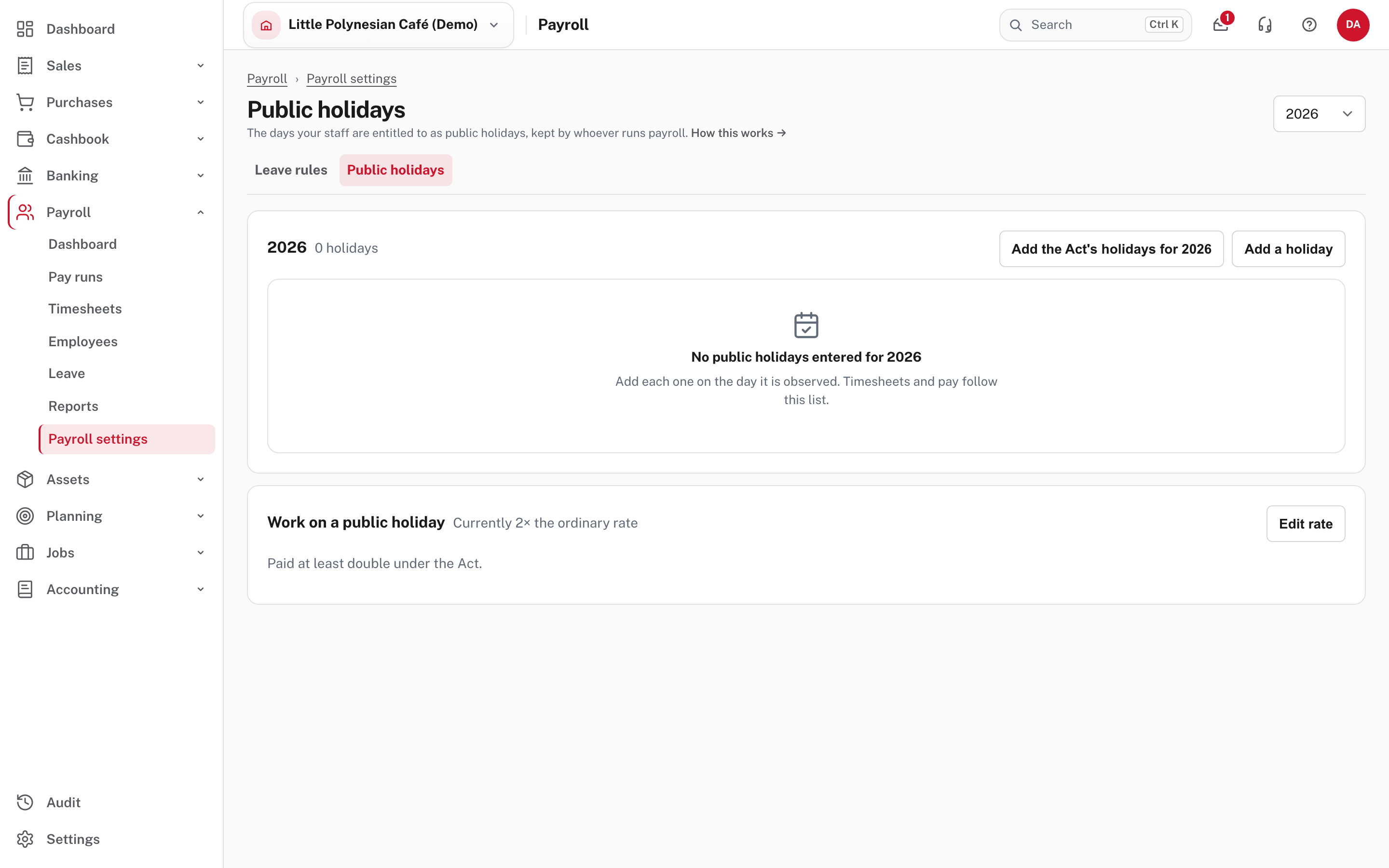Open the 2026 year dropdown
The image size is (1389, 868).
tap(1319, 114)
